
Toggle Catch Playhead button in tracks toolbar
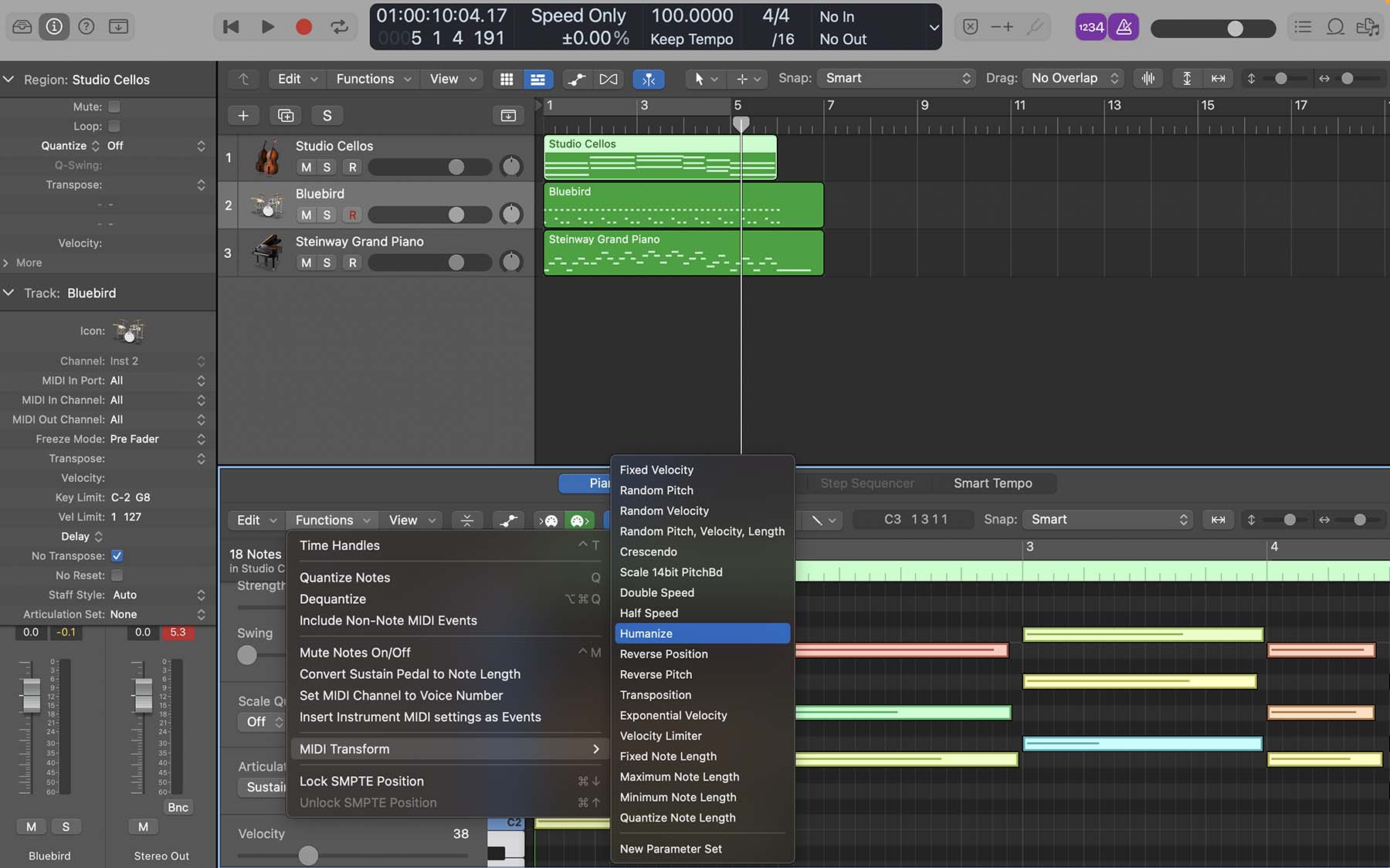[649, 79]
